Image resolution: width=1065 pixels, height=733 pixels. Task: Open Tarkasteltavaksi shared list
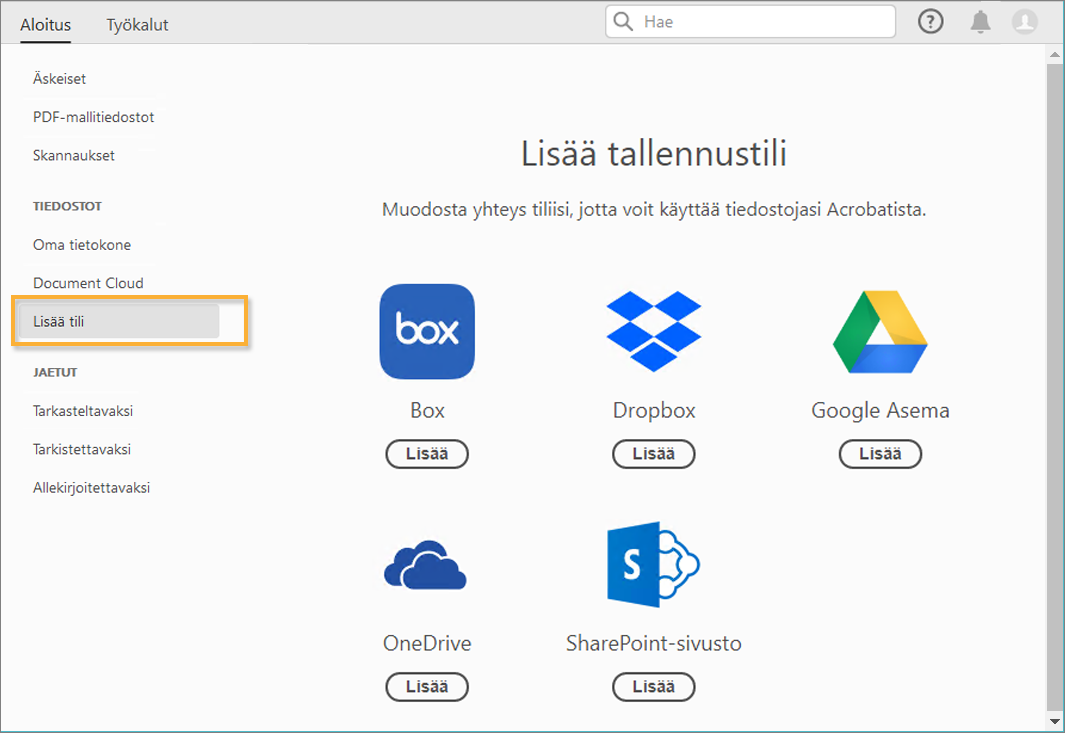pyautogui.click(x=83, y=411)
